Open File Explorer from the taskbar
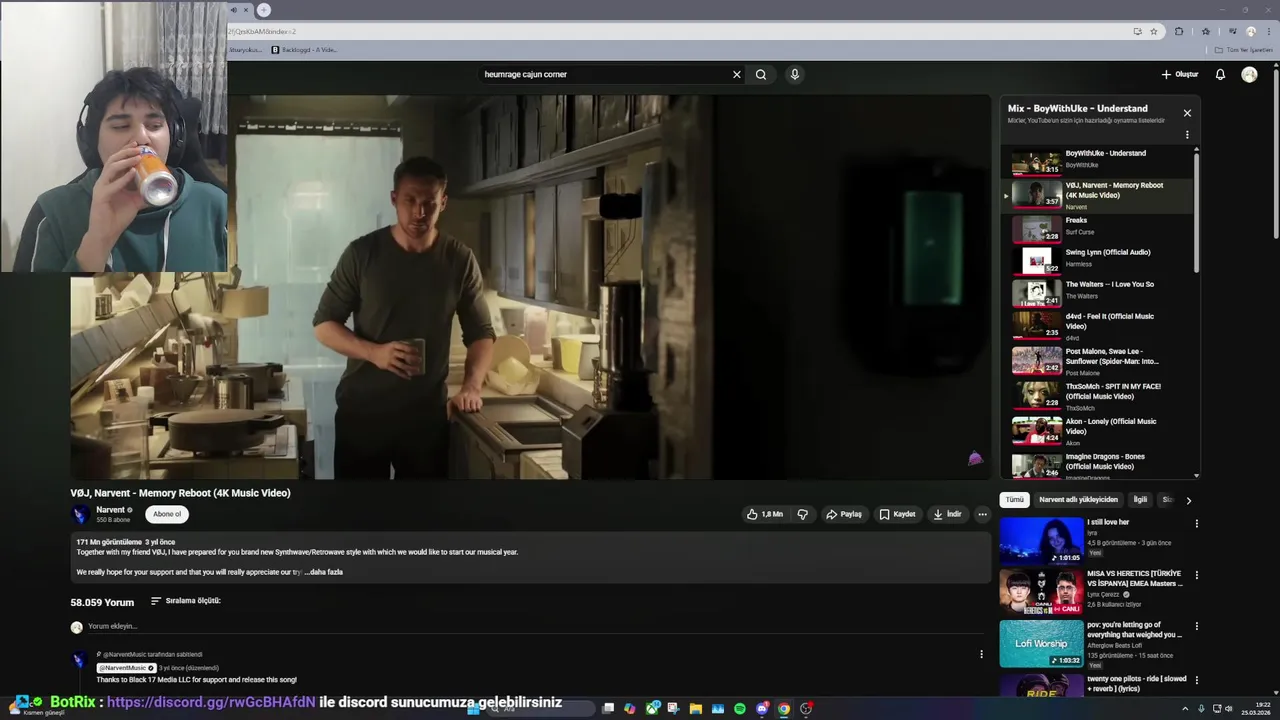The width and height of the screenshot is (1280, 720). tap(696, 708)
